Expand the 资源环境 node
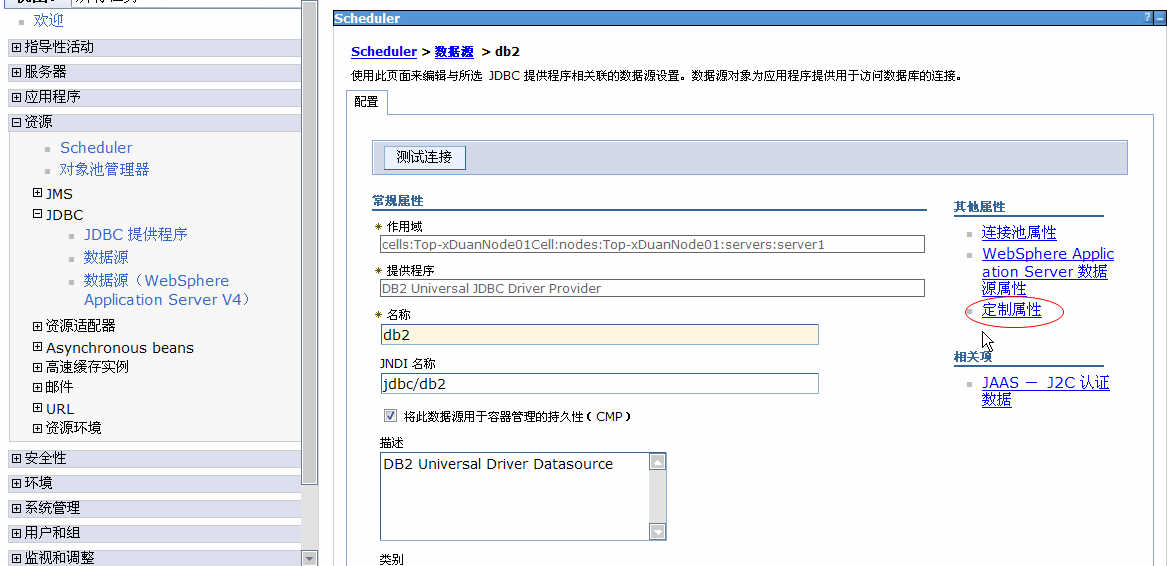This screenshot has height=566, width=1167. click(x=38, y=428)
